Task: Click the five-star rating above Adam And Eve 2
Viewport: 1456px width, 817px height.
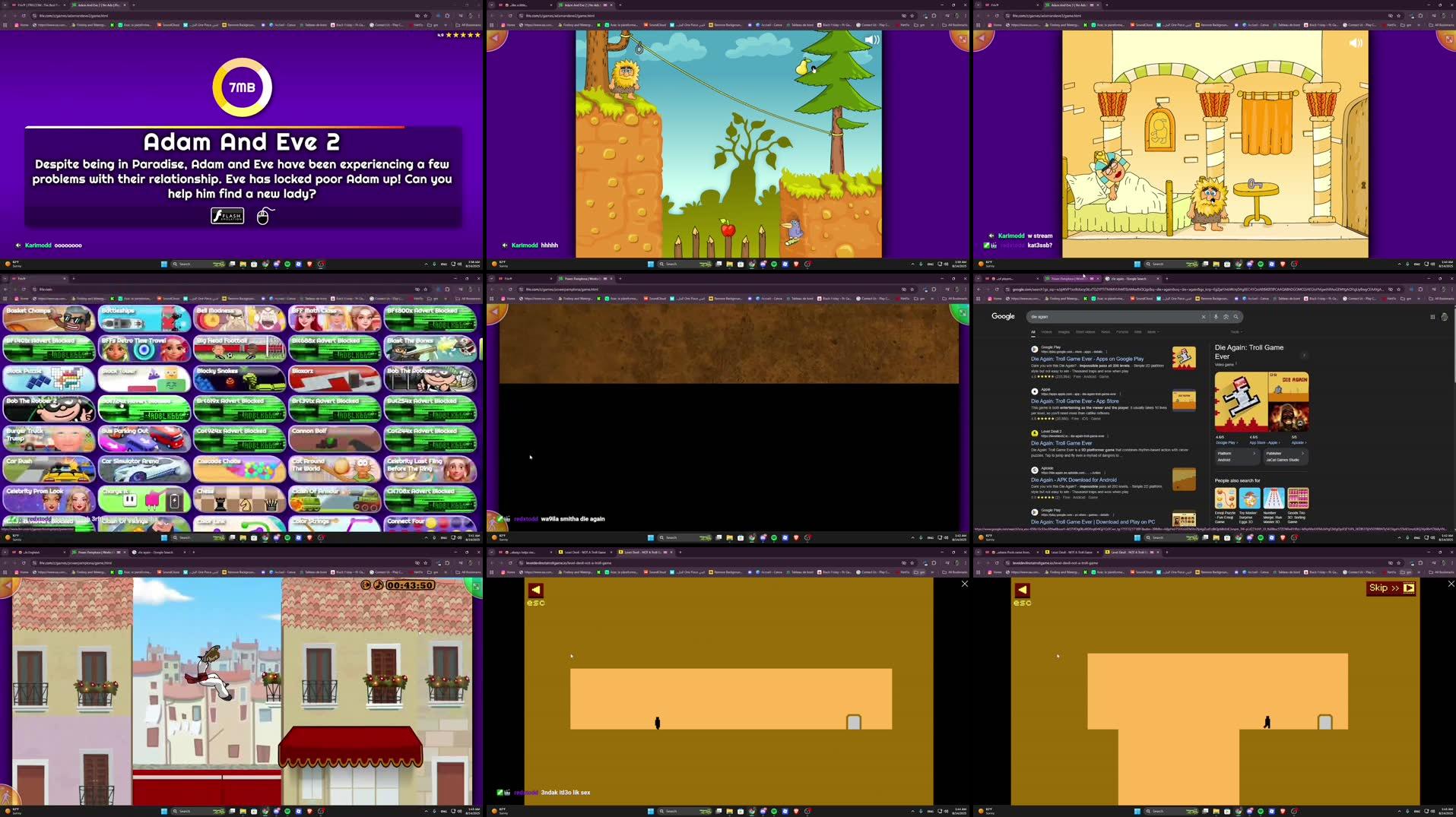Action: [463, 35]
